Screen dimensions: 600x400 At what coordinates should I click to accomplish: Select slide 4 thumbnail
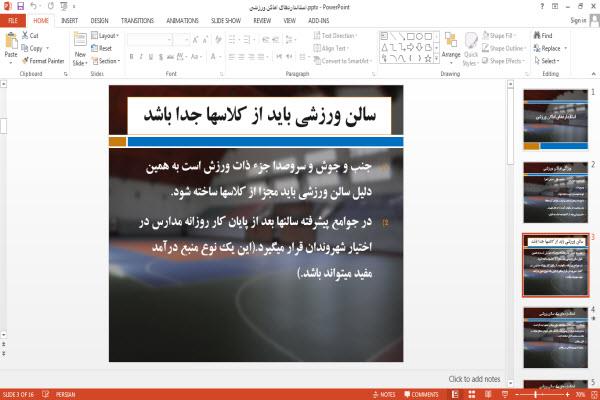(556, 338)
